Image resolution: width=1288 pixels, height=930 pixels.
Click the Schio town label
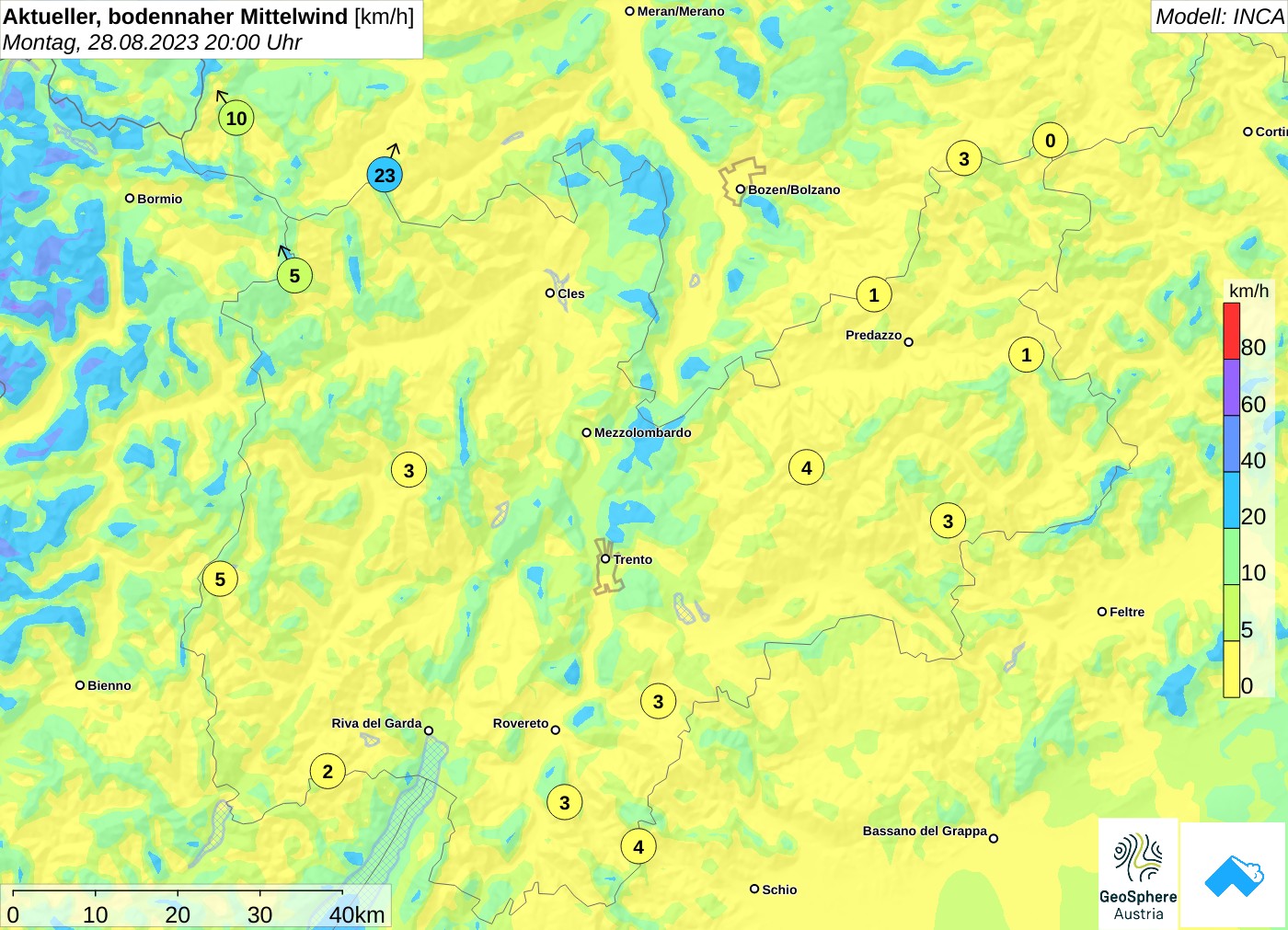pyautogui.click(x=779, y=890)
